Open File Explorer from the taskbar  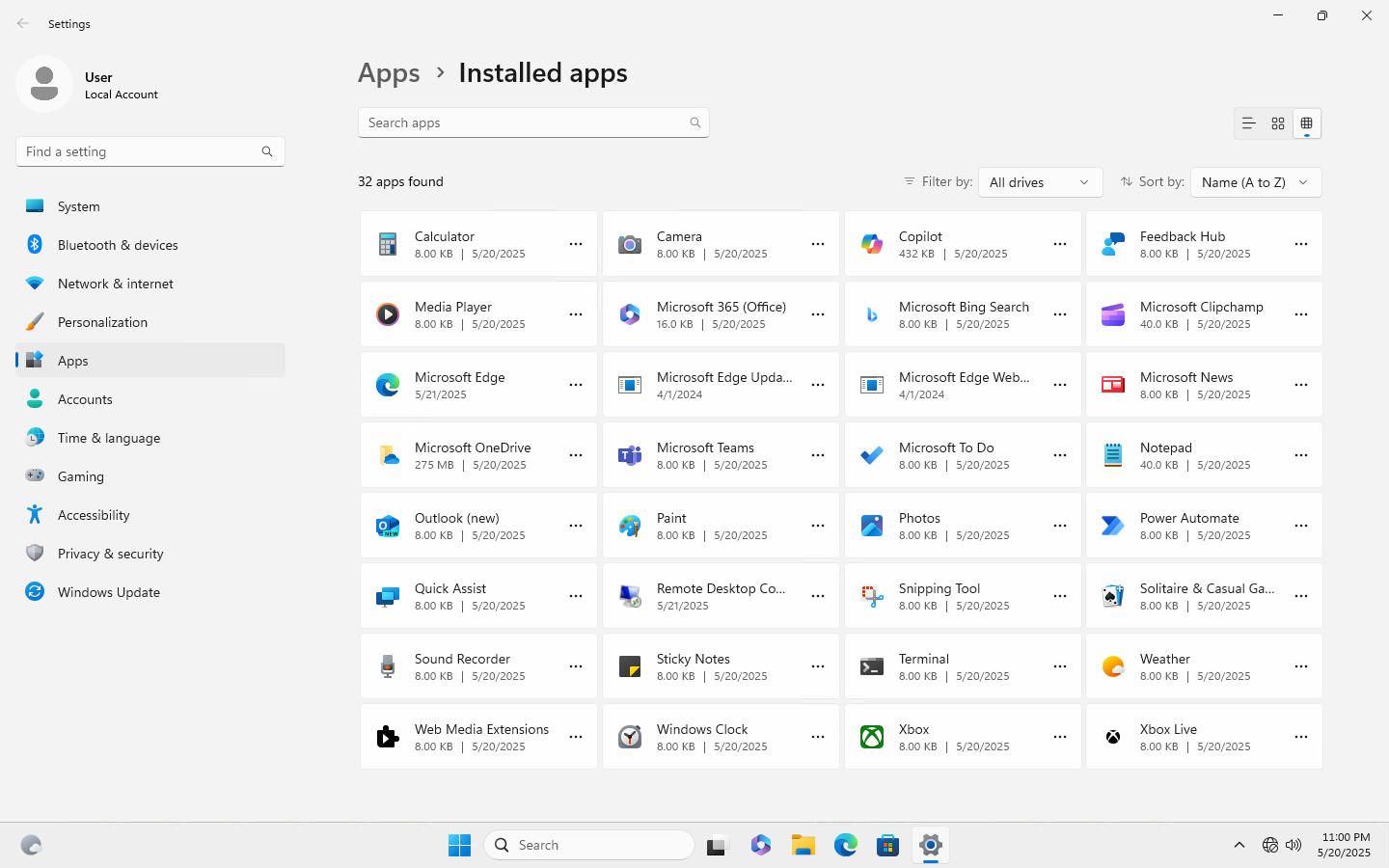[x=803, y=845]
